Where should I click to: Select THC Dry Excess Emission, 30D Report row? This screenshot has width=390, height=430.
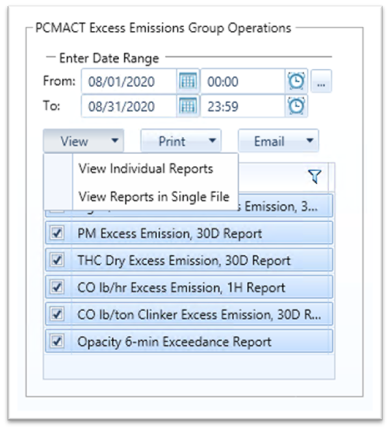click(189, 260)
